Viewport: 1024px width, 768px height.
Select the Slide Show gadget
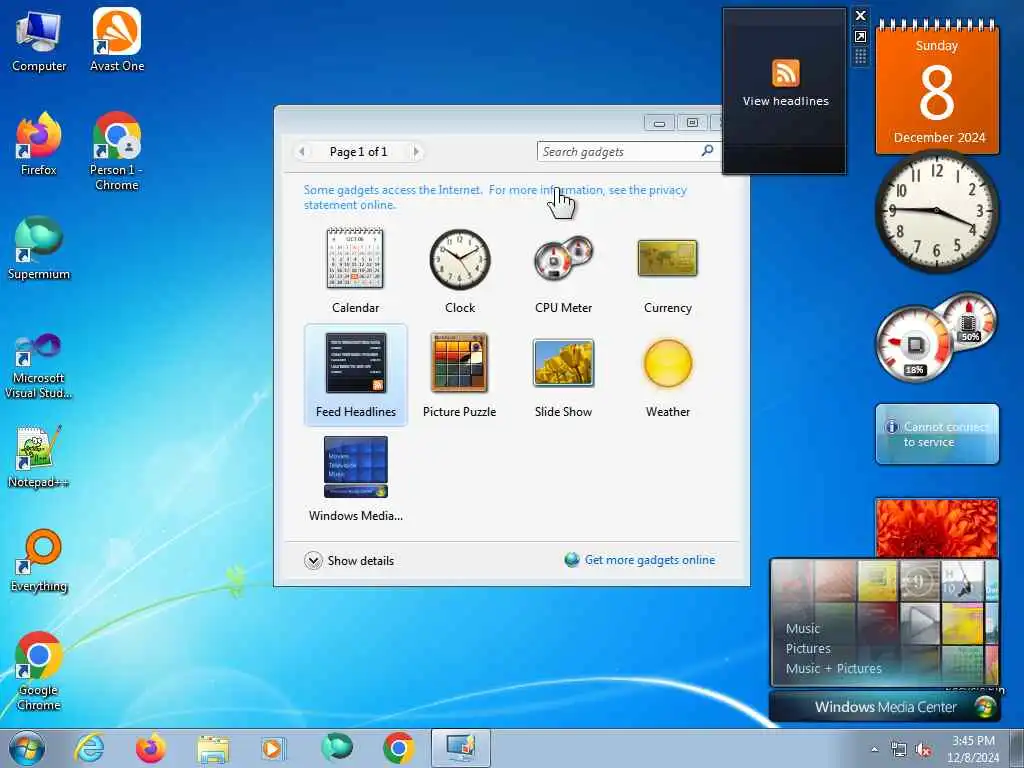pyautogui.click(x=564, y=375)
